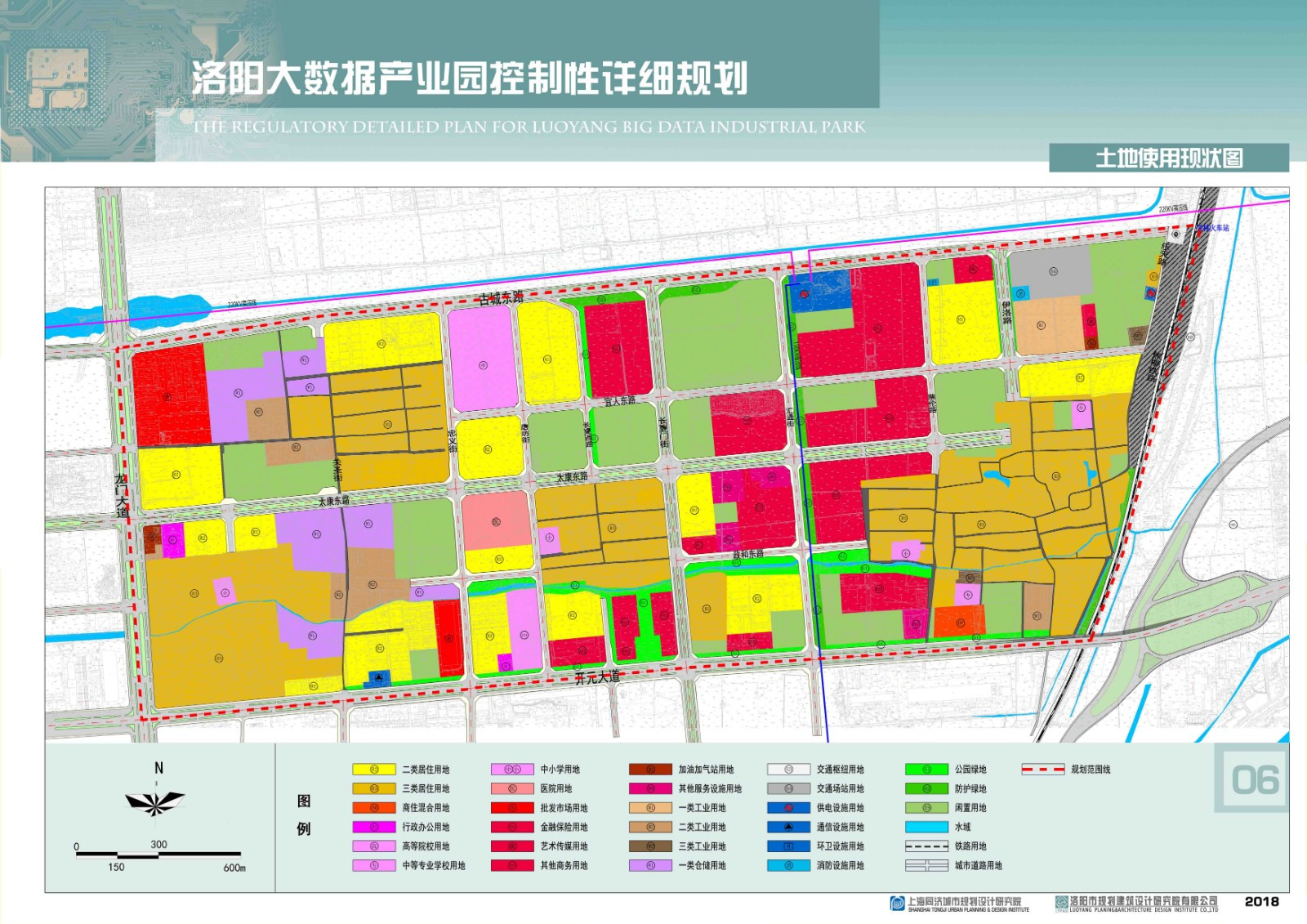Click the 规划范围线 red dashed symbol

point(1043,770)
